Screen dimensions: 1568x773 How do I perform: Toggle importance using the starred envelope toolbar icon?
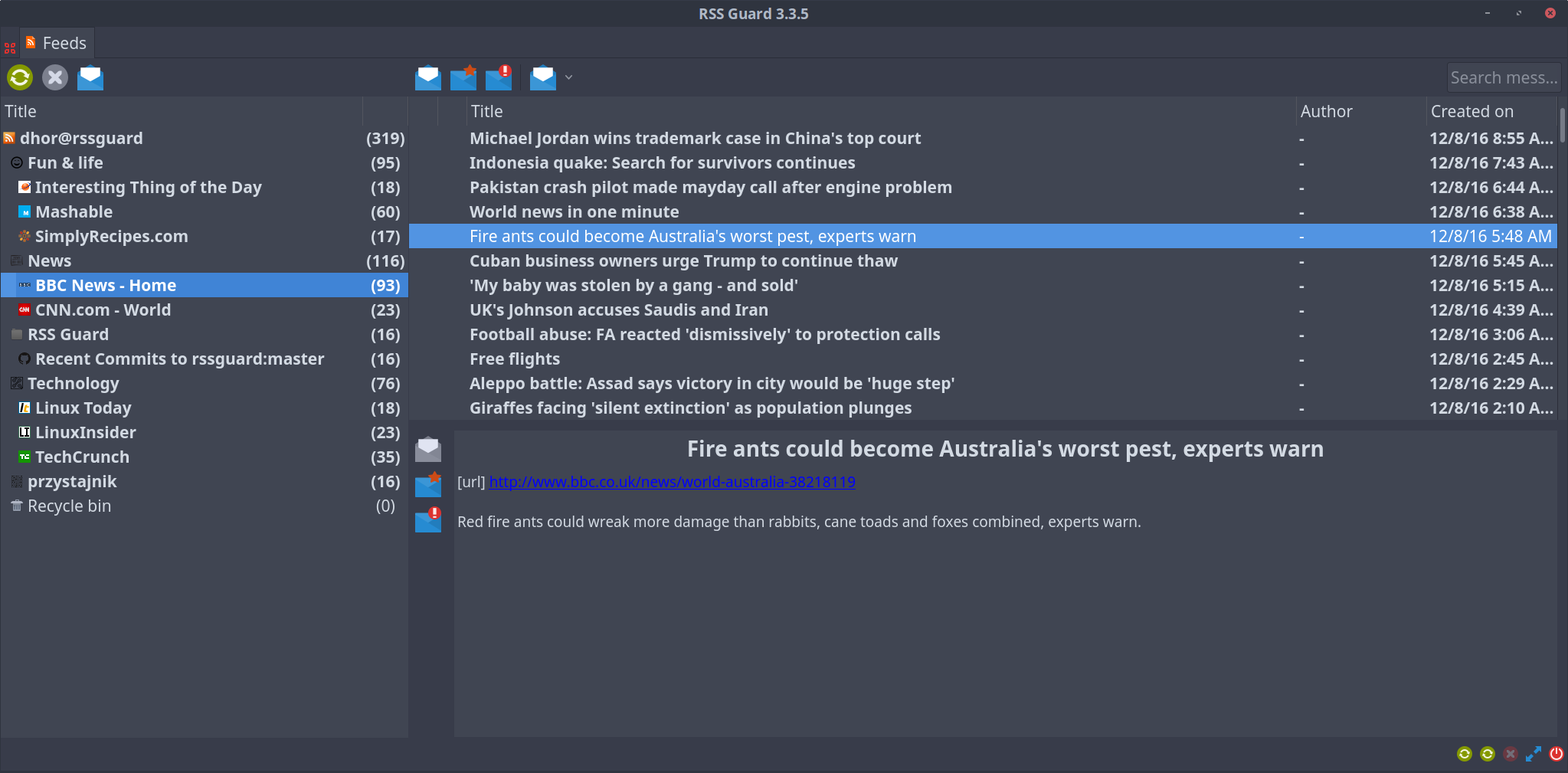tap(463, 77)
